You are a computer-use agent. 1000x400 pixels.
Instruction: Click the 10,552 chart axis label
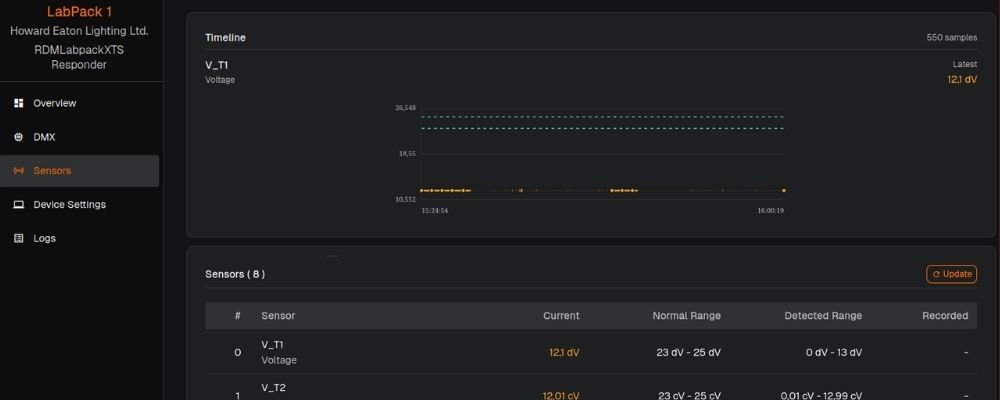point(406,200)
